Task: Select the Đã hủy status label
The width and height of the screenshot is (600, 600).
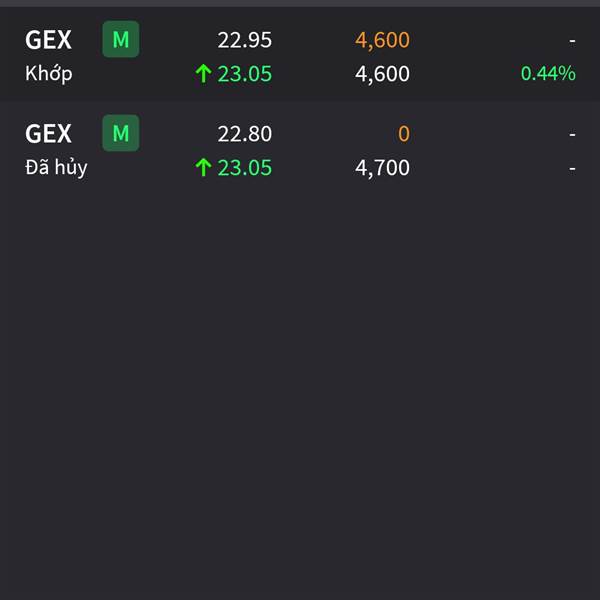Action: coord(56,167)
